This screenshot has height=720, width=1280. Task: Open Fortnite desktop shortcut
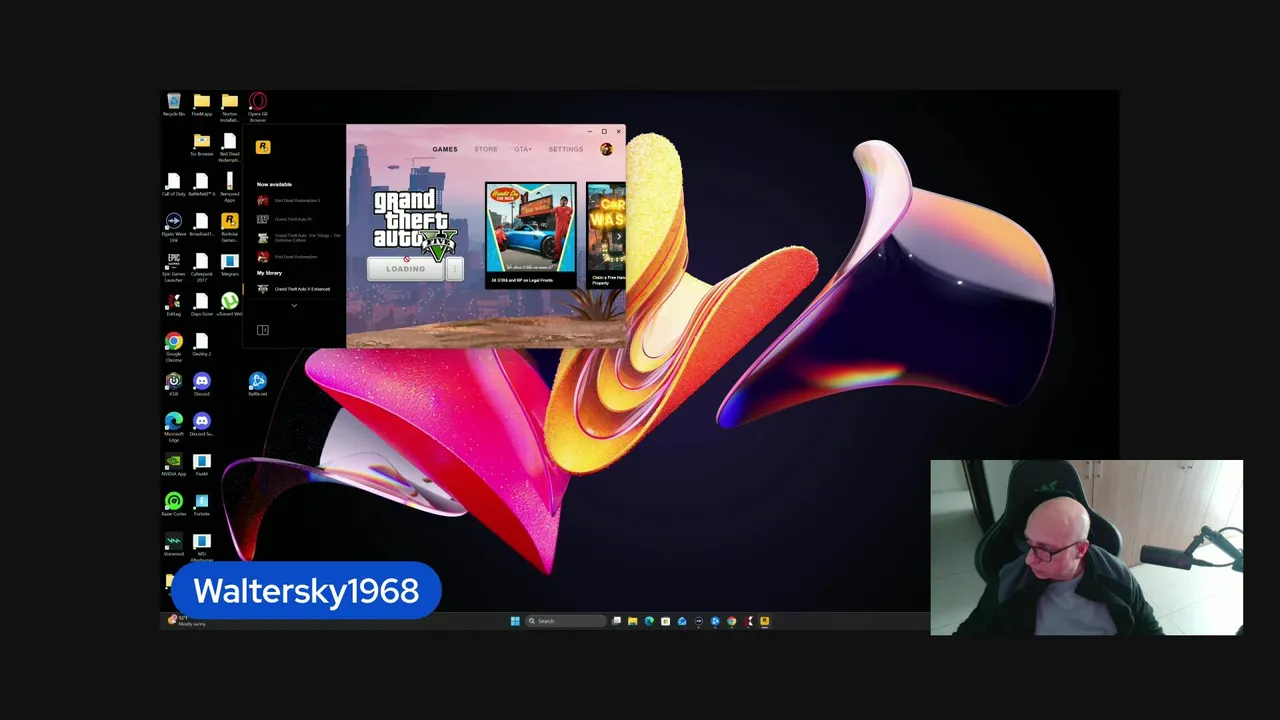point(202,505)
